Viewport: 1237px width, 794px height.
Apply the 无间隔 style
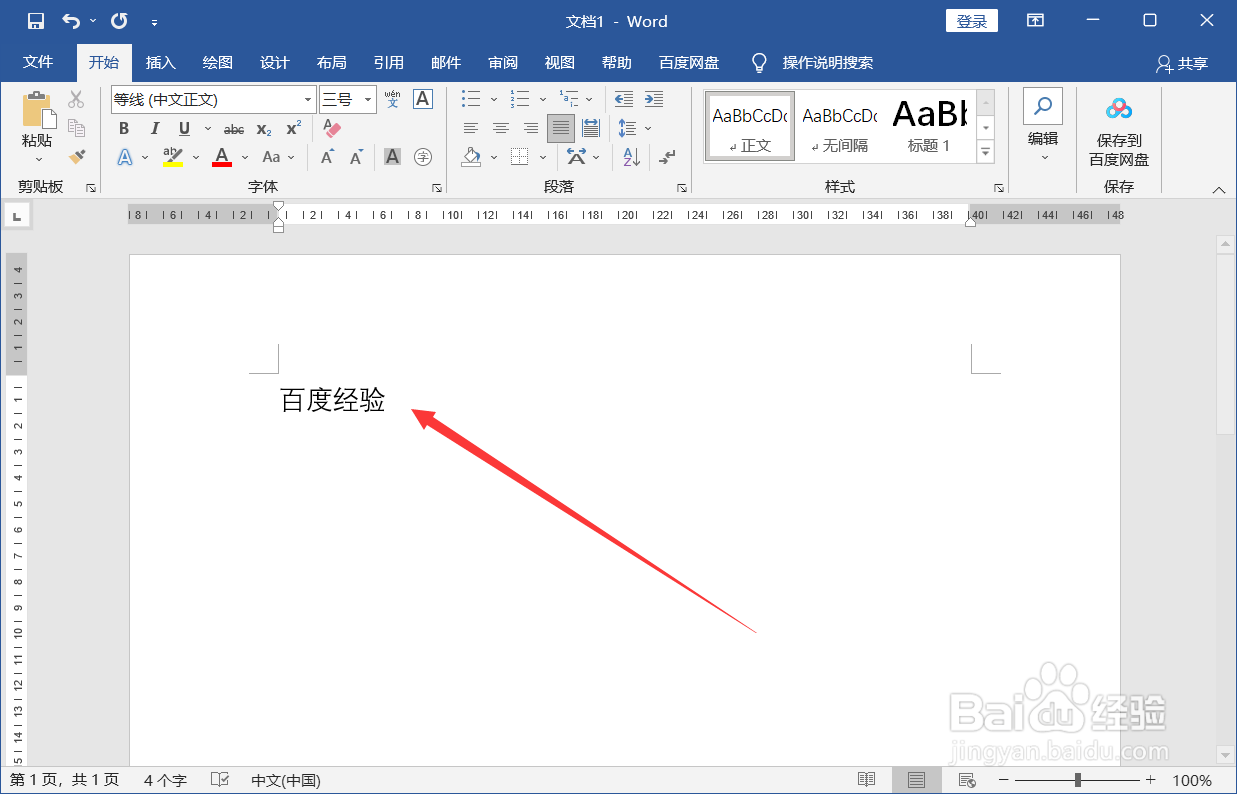tap(839, 126)
